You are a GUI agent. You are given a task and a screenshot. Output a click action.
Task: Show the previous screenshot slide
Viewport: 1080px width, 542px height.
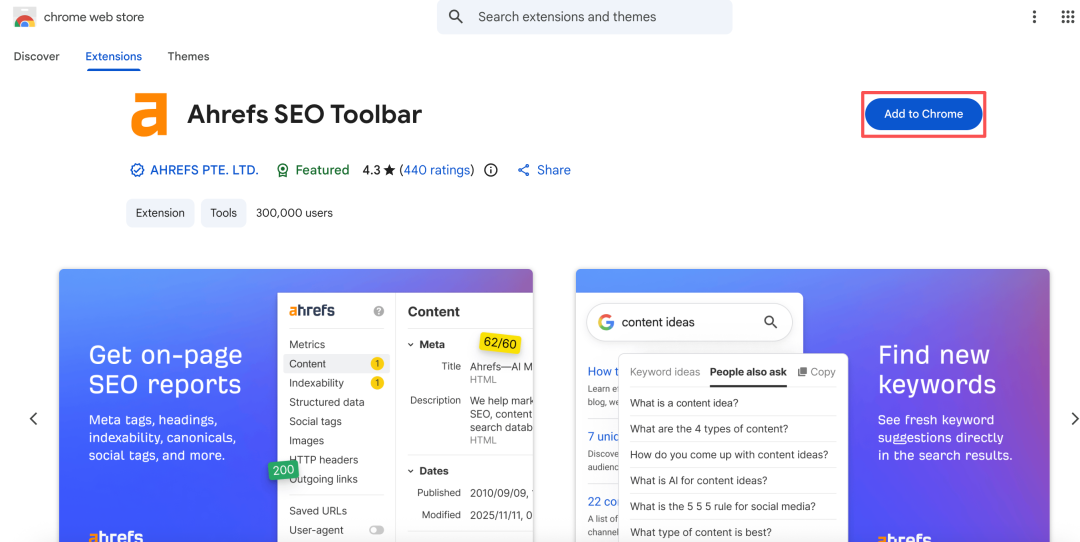[x=33, y=419]
